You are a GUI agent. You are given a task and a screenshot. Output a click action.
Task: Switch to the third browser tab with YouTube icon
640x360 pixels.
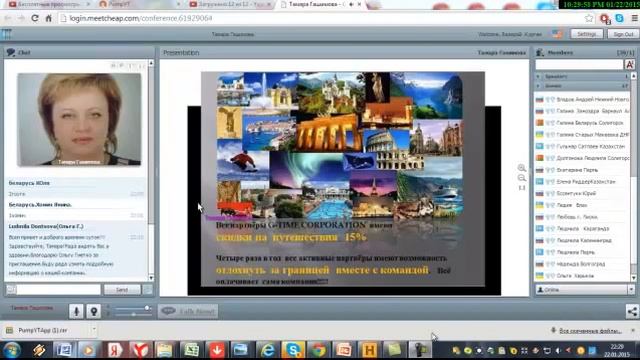pos(230,4)
